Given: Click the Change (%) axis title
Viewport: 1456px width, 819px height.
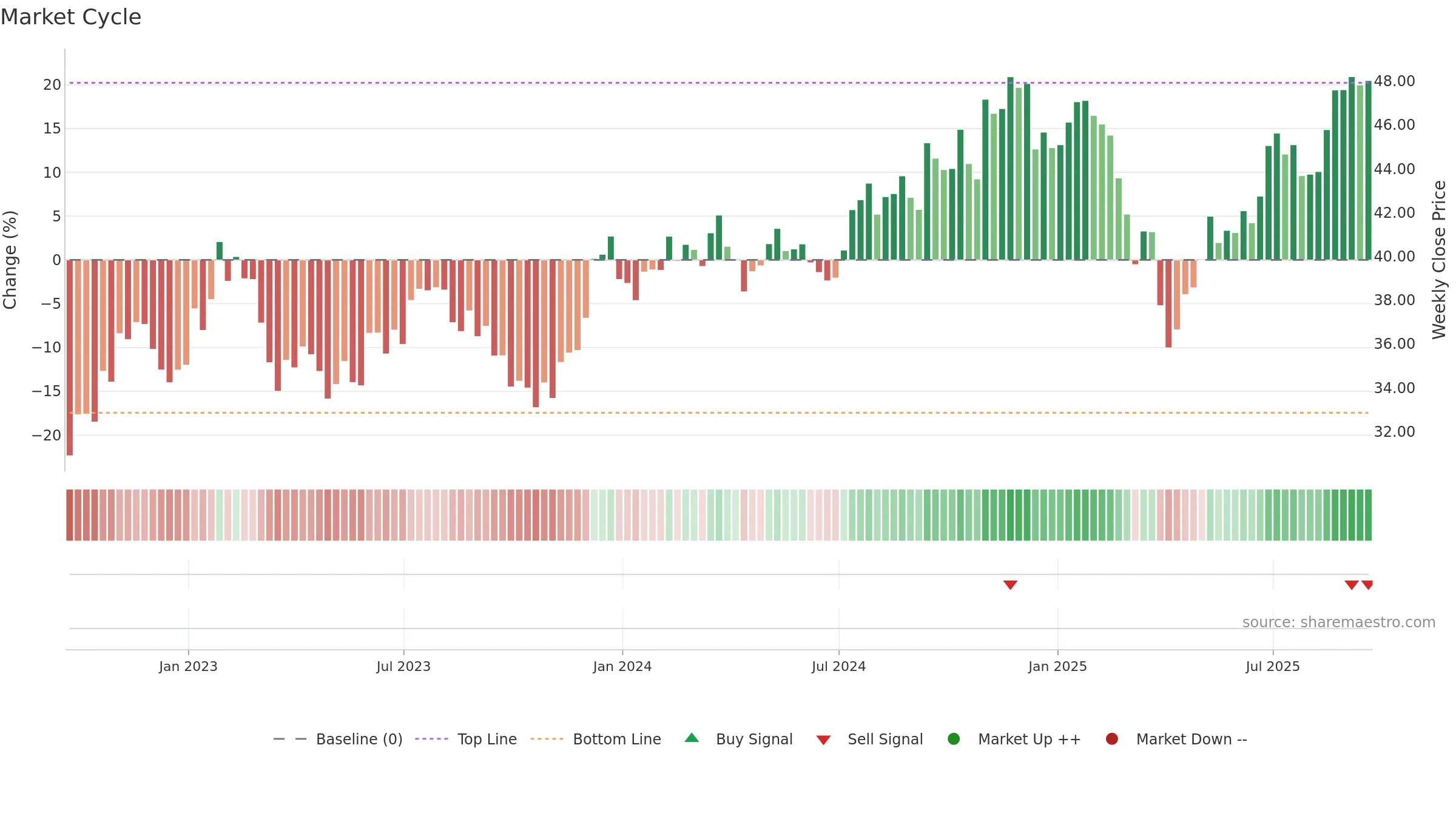Looking at the screenshot, I should 10,260.
